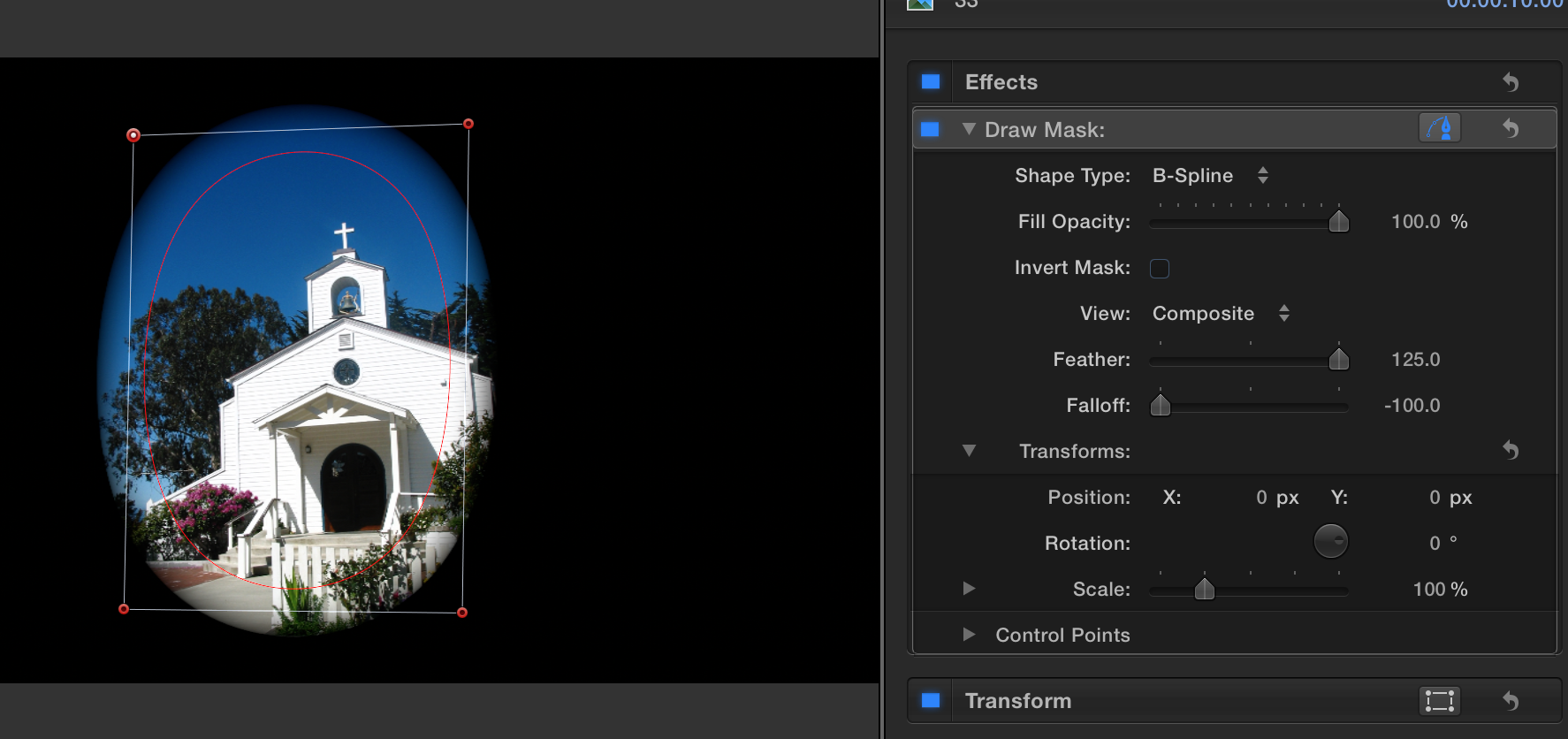Reset the Effects section with its arrow

point(1511,82)
